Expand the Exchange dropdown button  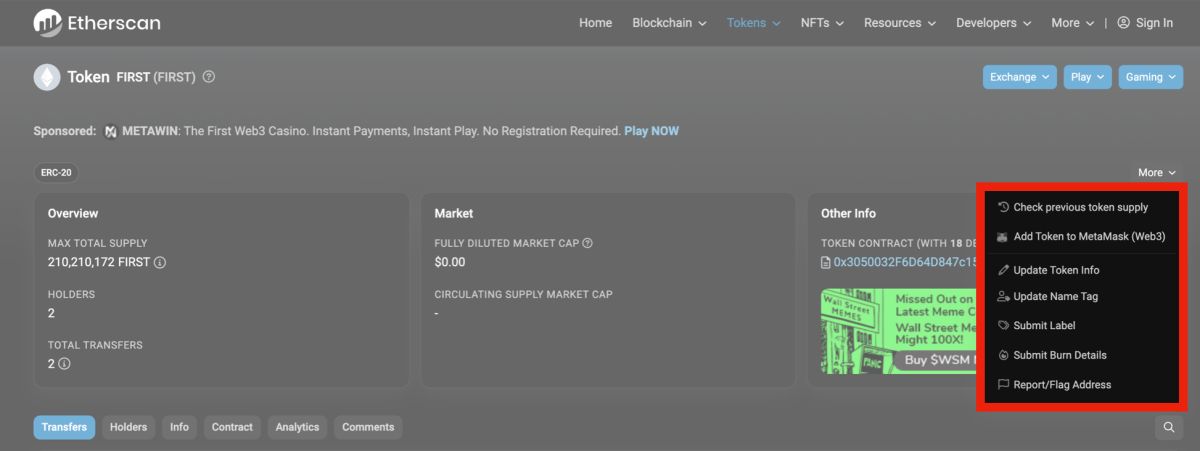pos(1020,77)
